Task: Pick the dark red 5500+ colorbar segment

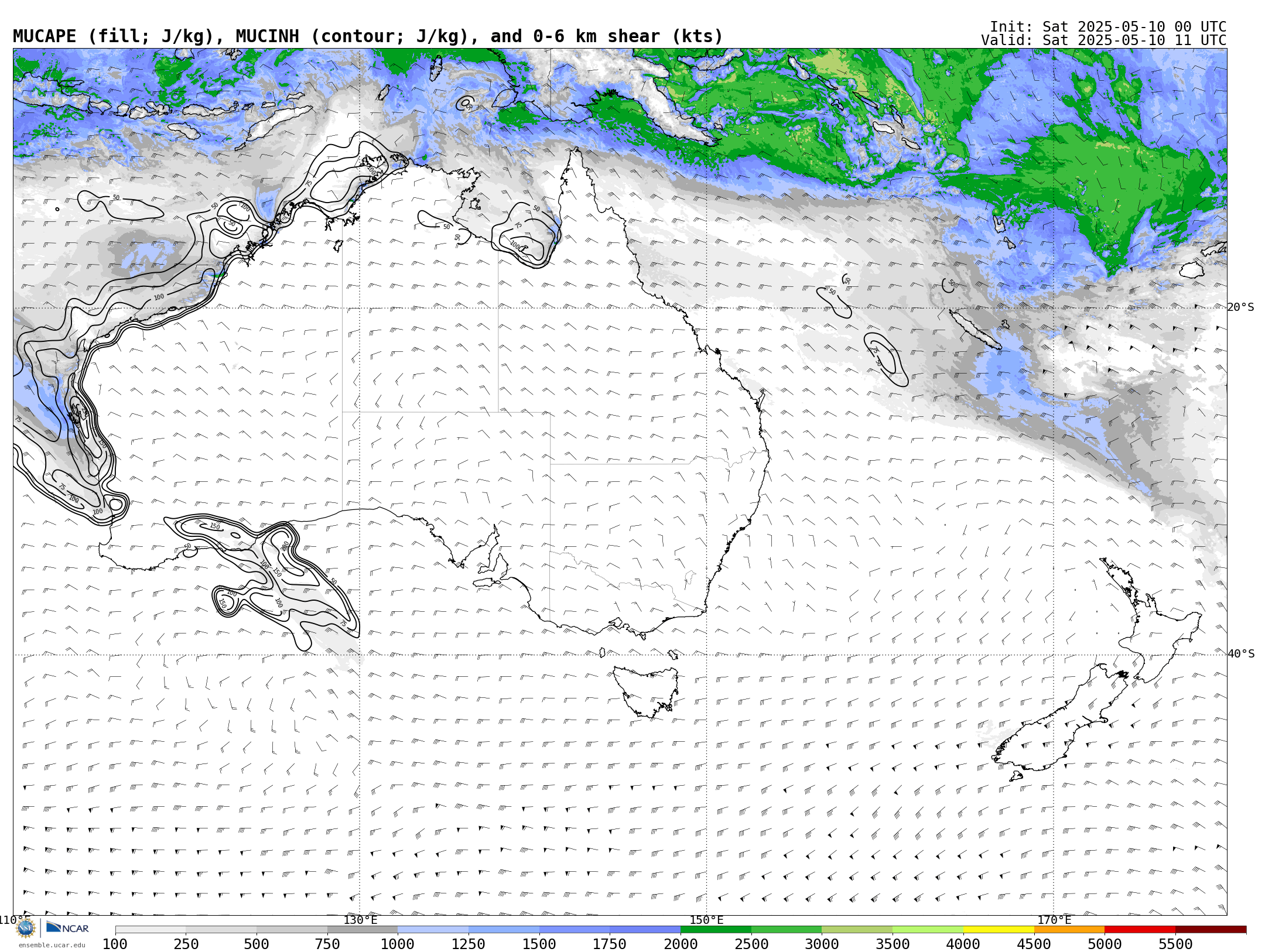Action: pos(1211,930)
